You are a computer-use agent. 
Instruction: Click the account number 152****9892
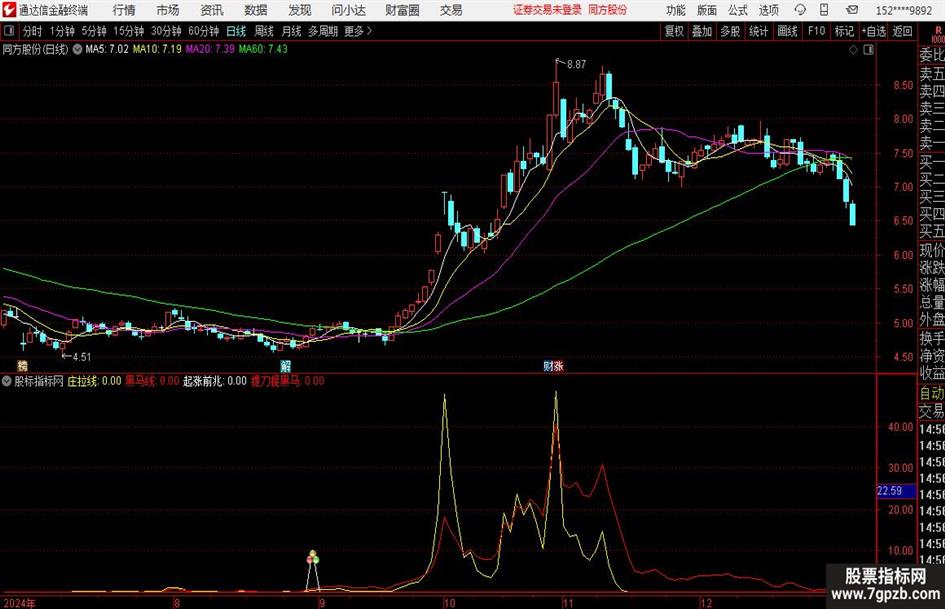click(904, 10)
